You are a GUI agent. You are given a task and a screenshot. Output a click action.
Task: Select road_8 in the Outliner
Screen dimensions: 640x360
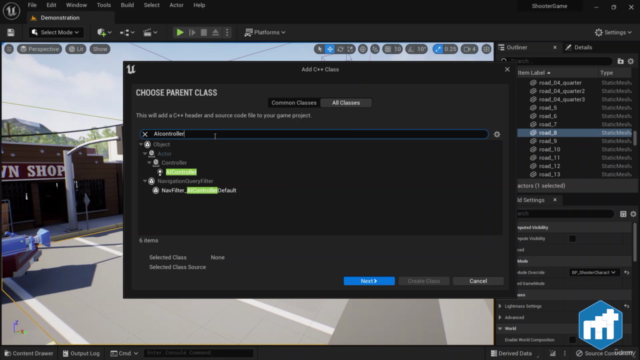548,133
